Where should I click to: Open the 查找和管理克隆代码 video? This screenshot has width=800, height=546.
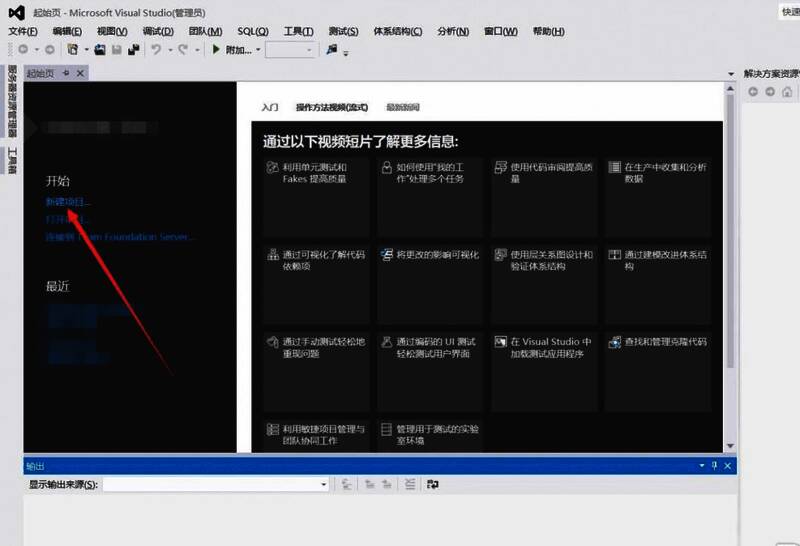pyautogui.click(x=658, y=371)
